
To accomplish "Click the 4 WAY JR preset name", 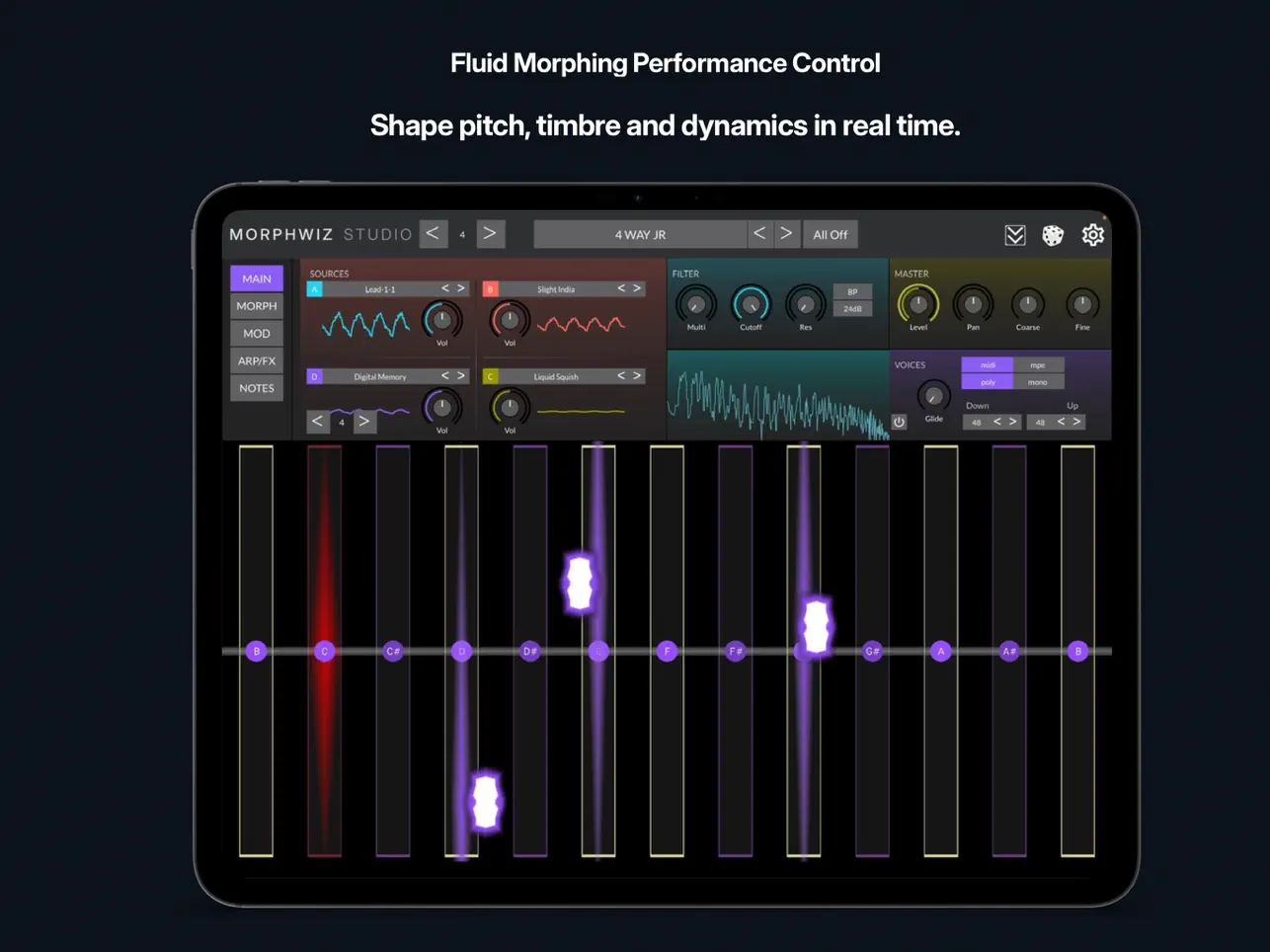I will pos(640,234).
